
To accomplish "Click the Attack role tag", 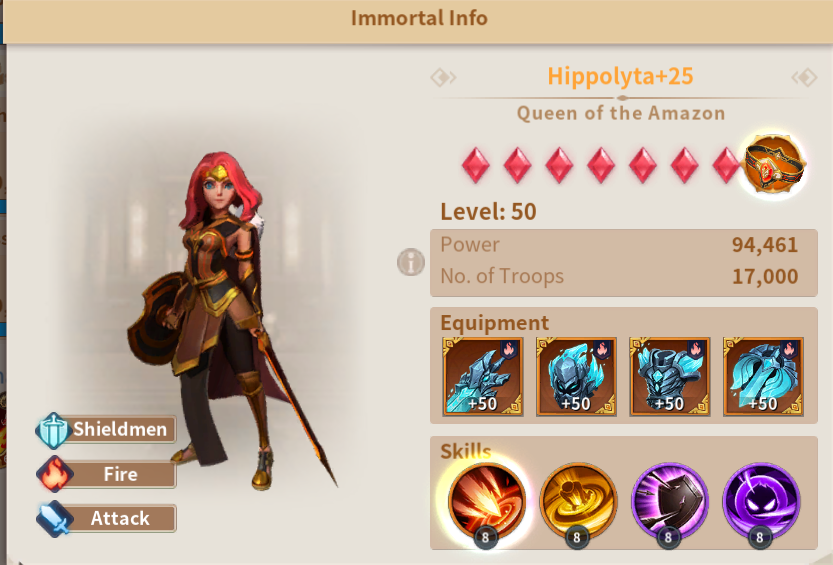I will point(106,518).
